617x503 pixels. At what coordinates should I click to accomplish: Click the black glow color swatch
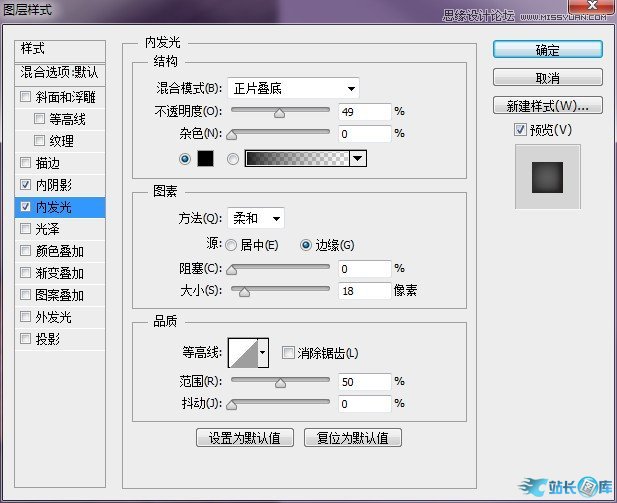point(205,158)
